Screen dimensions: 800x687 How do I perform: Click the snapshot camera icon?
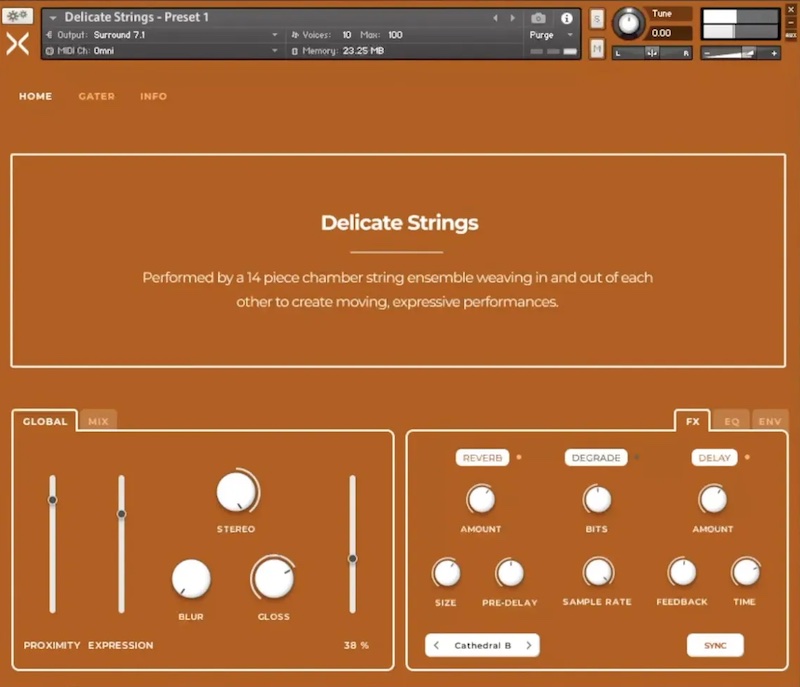click(x=538, y=18)
